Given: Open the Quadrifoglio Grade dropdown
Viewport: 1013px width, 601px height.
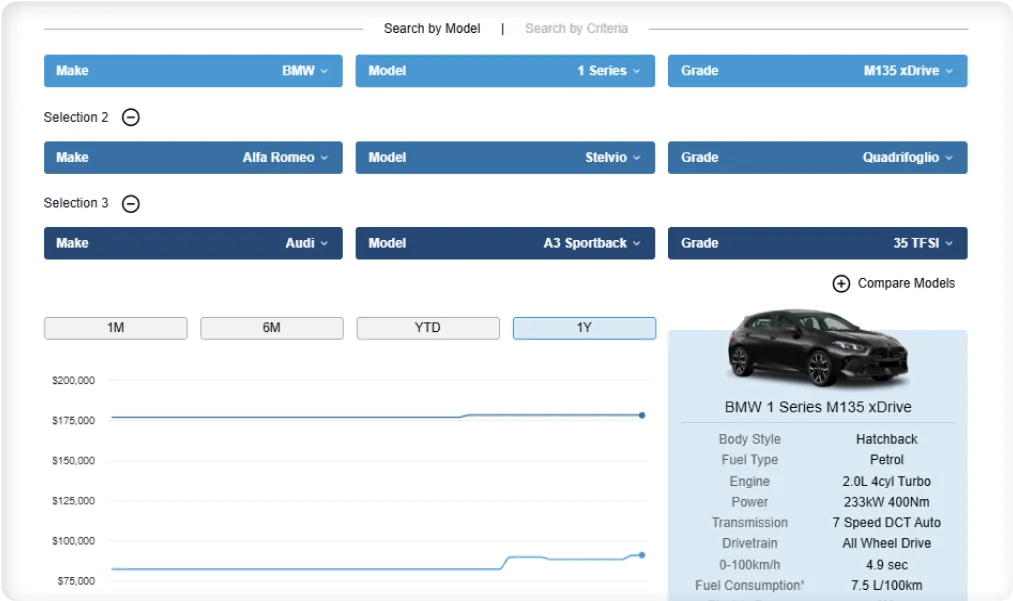Looking at the screenshot, I should tap(817, 158).
